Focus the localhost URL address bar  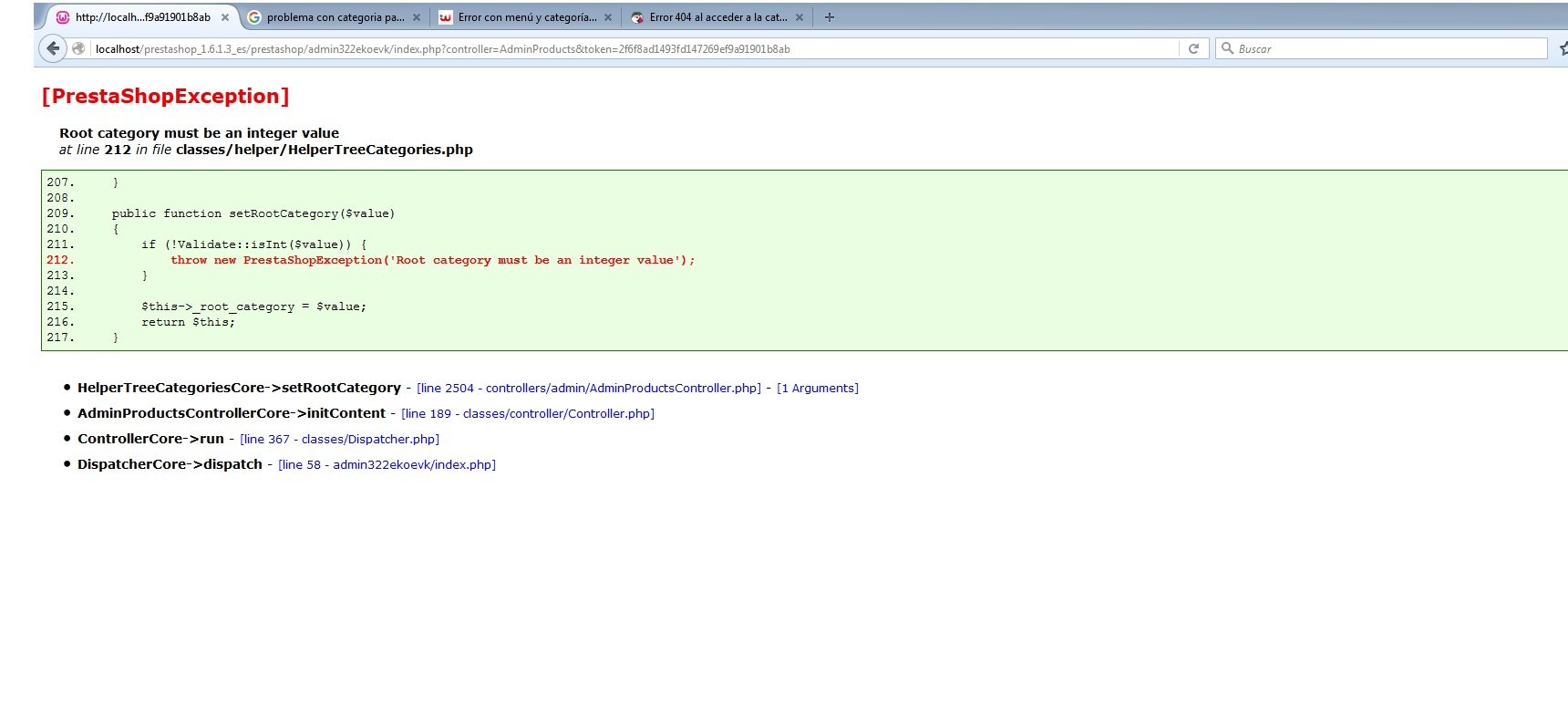coord(634,48)
